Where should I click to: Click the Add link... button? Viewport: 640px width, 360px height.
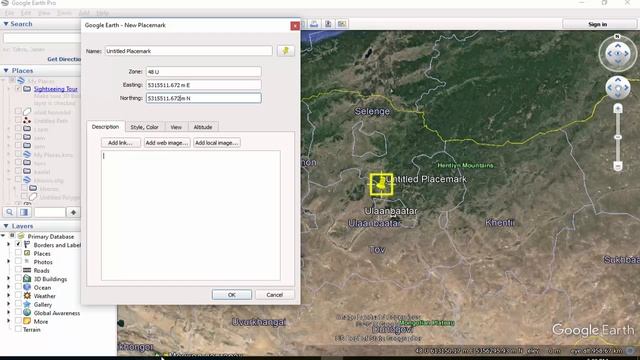pos(120,143)
